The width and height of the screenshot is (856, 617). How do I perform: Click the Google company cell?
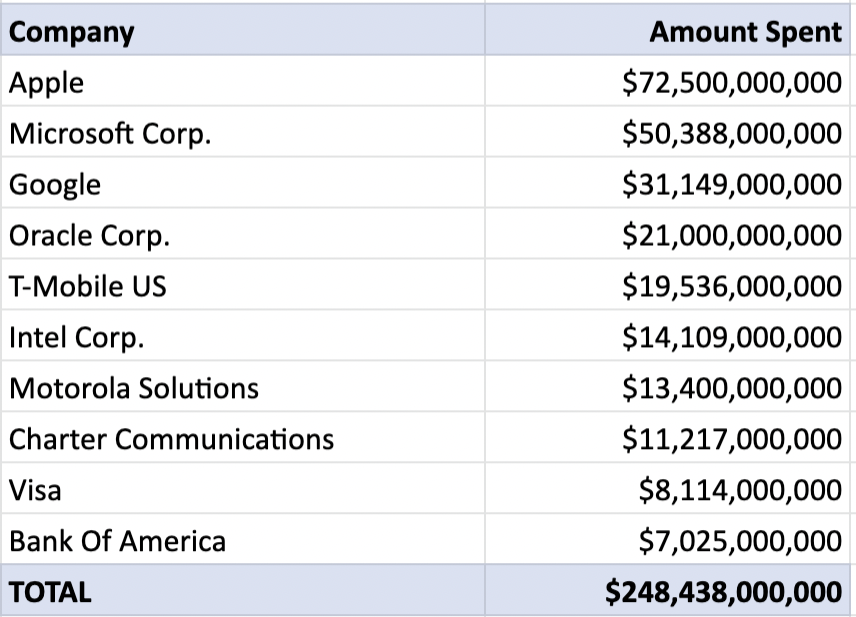[55, 185]
